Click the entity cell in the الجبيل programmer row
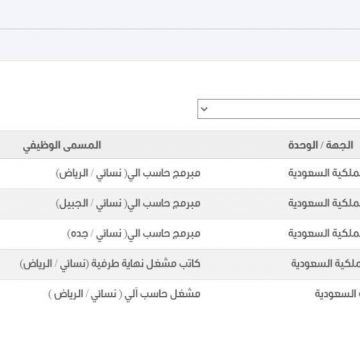Viewport: 360px width, 360px height. tap(324, 203)
